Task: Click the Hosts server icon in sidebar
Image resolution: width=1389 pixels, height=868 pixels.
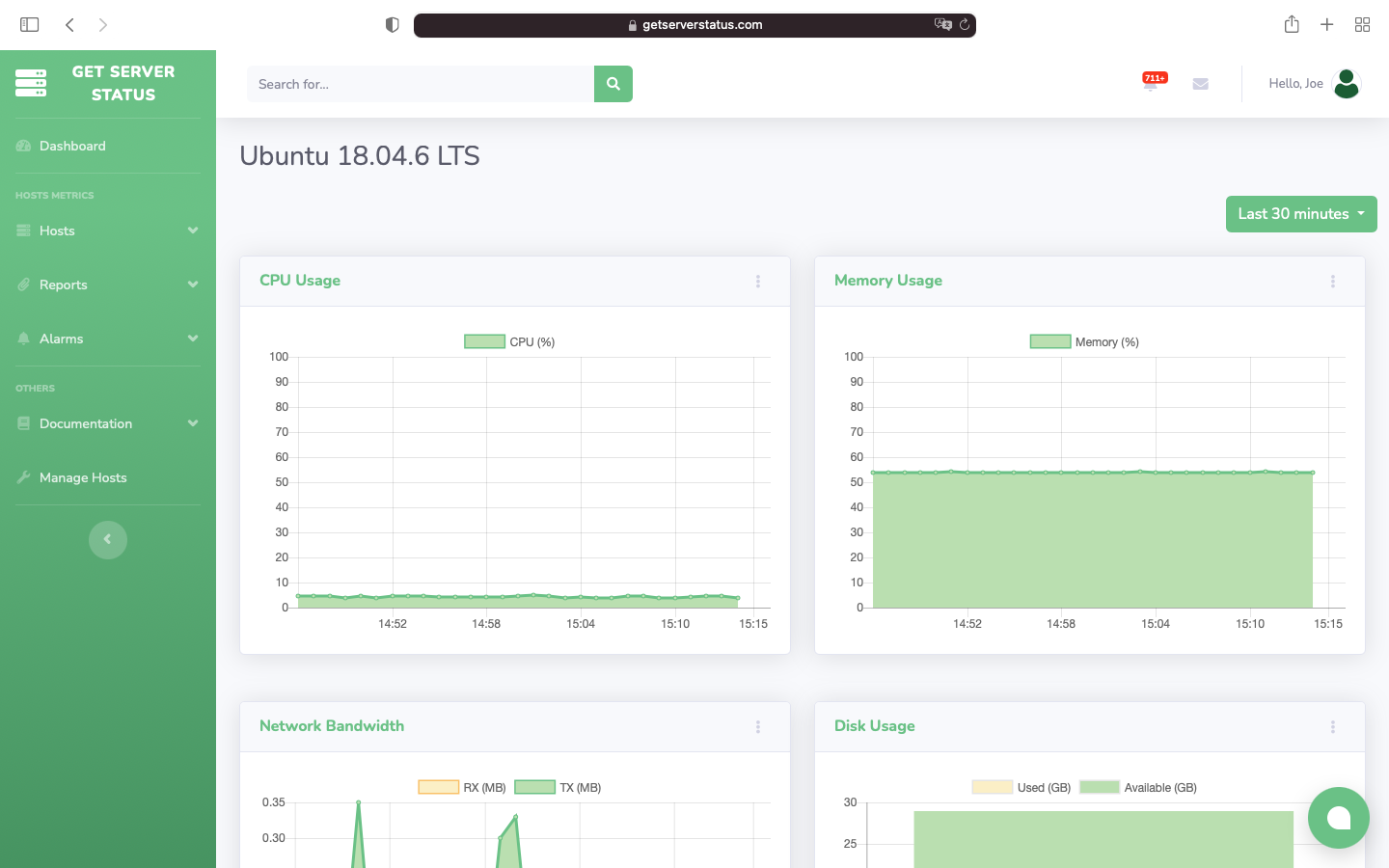Action: (24, 231)
